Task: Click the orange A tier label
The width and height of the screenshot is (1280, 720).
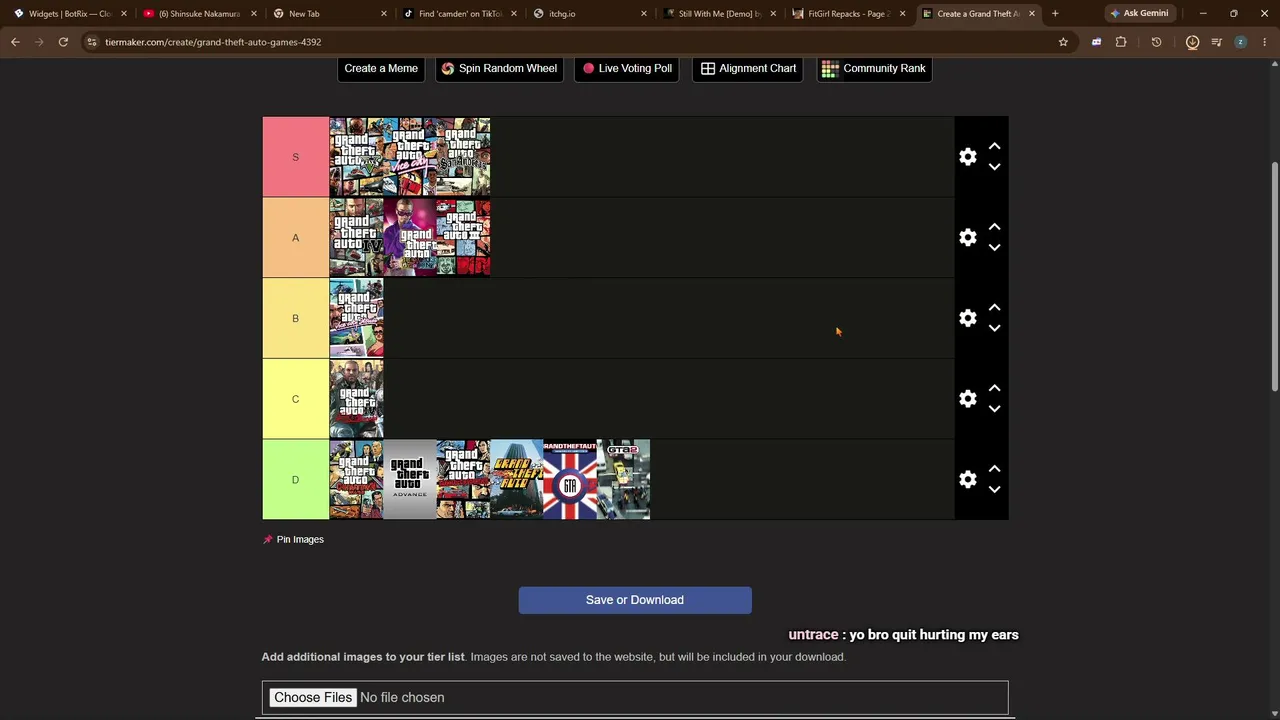Action: click(x=295, y=238)
